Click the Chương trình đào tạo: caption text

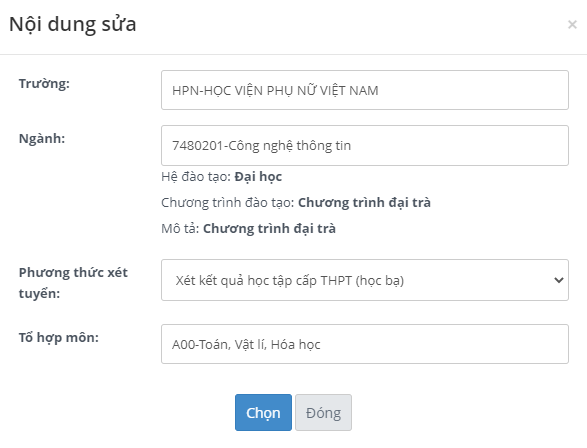pyautogui.click(x=228, y=202)
